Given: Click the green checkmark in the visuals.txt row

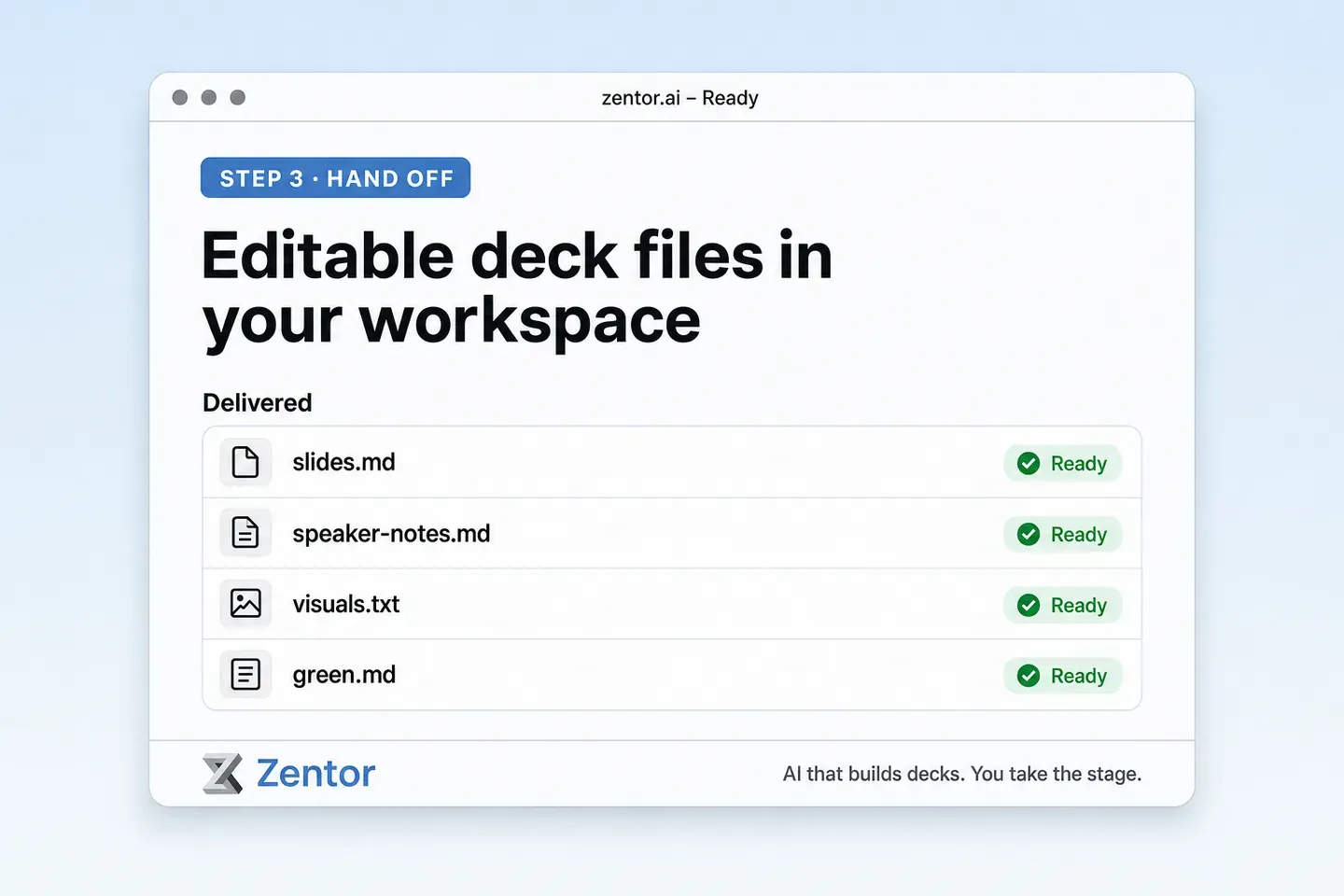Looking at the screenshot, I should click(1029, 605).
